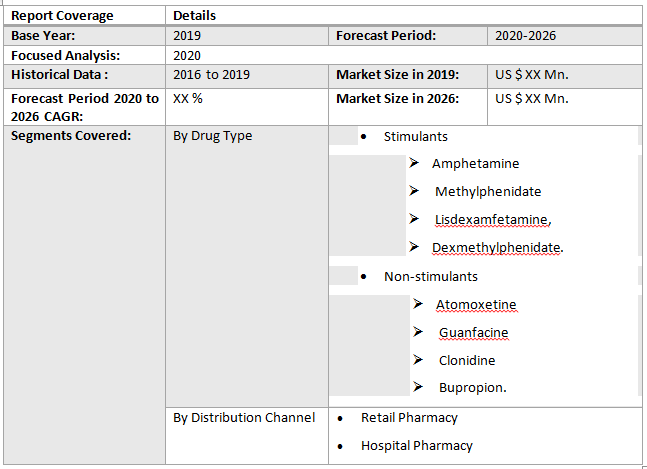Click the By Distribution Channel cell
The width and height of the screenshot is (647, 469).
click(244, 418)
